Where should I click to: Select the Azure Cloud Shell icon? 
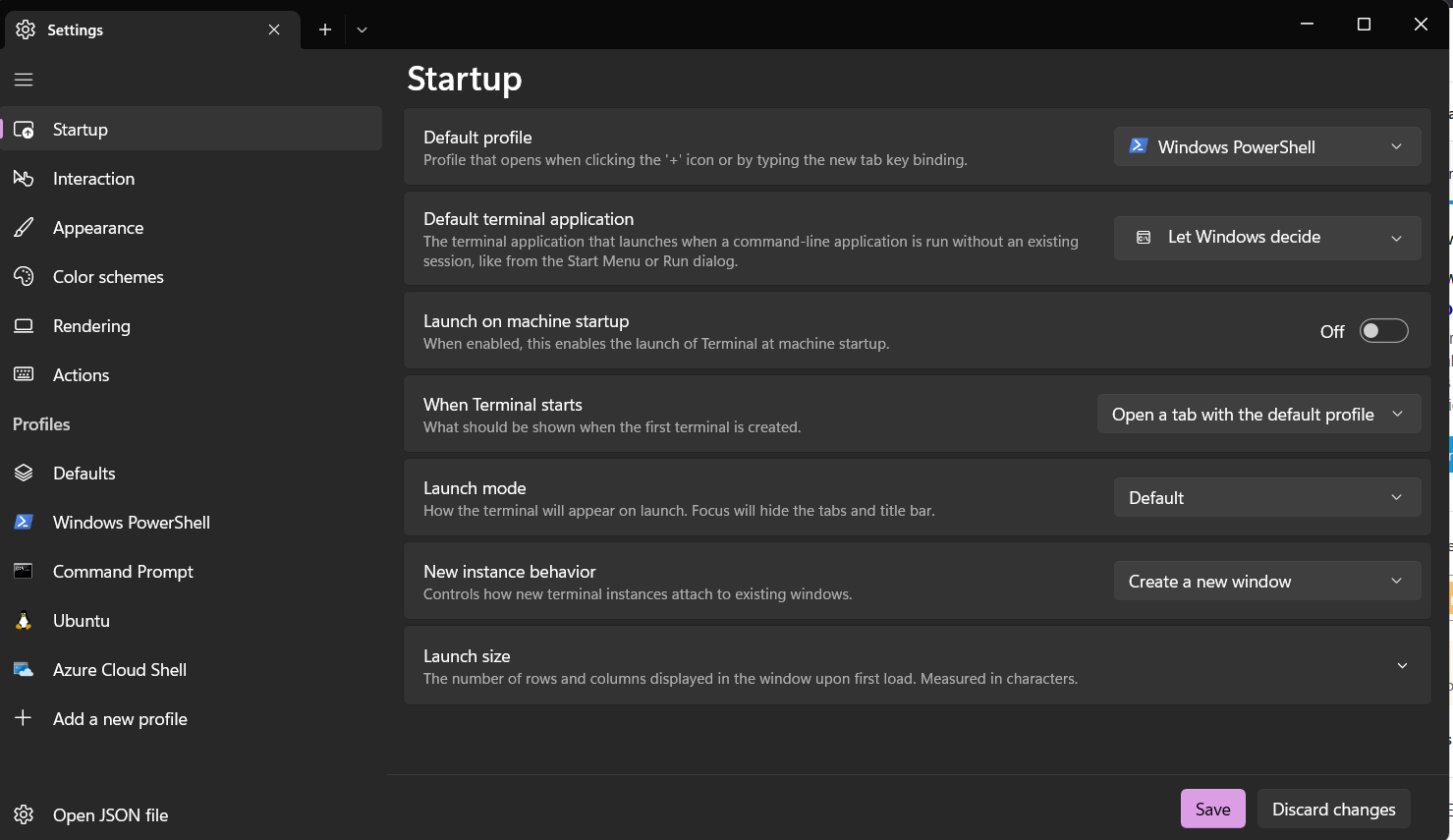click(23, 669)
